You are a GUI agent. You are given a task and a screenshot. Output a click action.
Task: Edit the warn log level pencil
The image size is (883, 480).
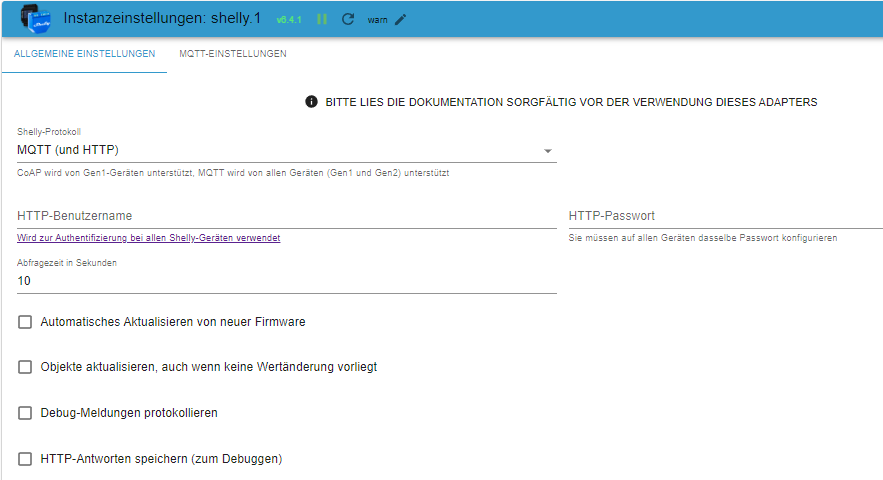click(x=400, y=20)
